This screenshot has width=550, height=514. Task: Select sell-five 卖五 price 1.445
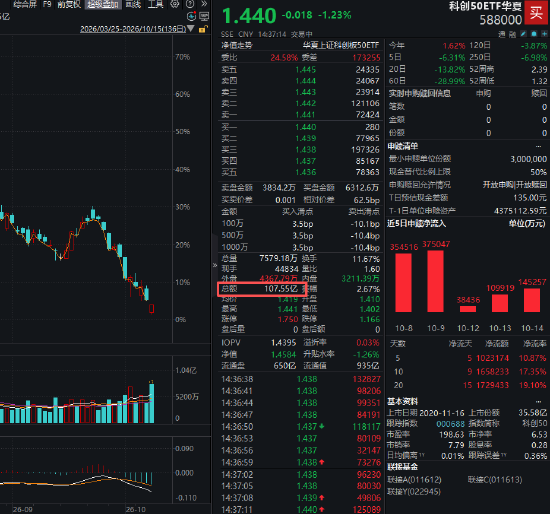(306, 70)
